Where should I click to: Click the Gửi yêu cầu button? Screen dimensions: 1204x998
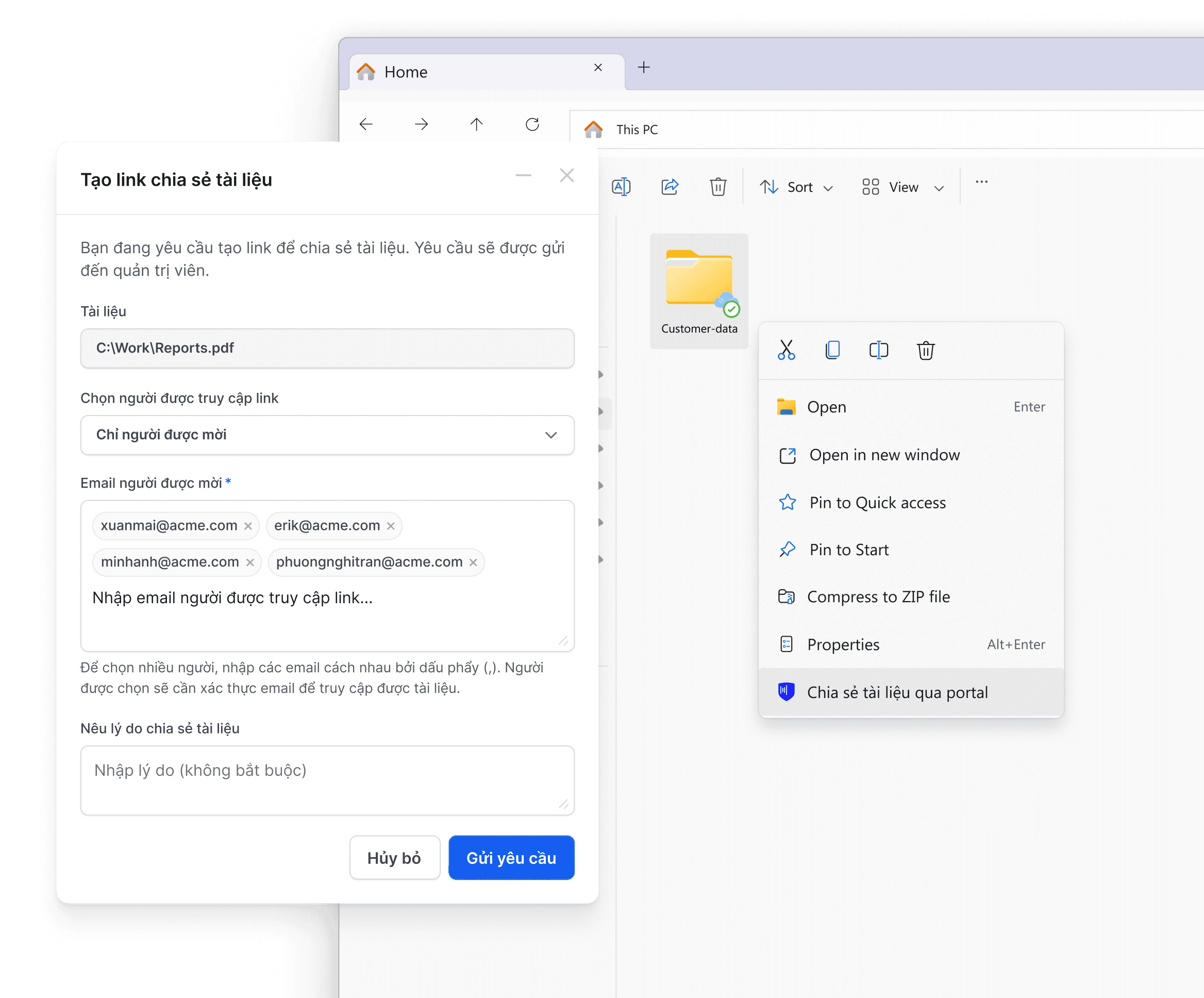tap(511, 857)
